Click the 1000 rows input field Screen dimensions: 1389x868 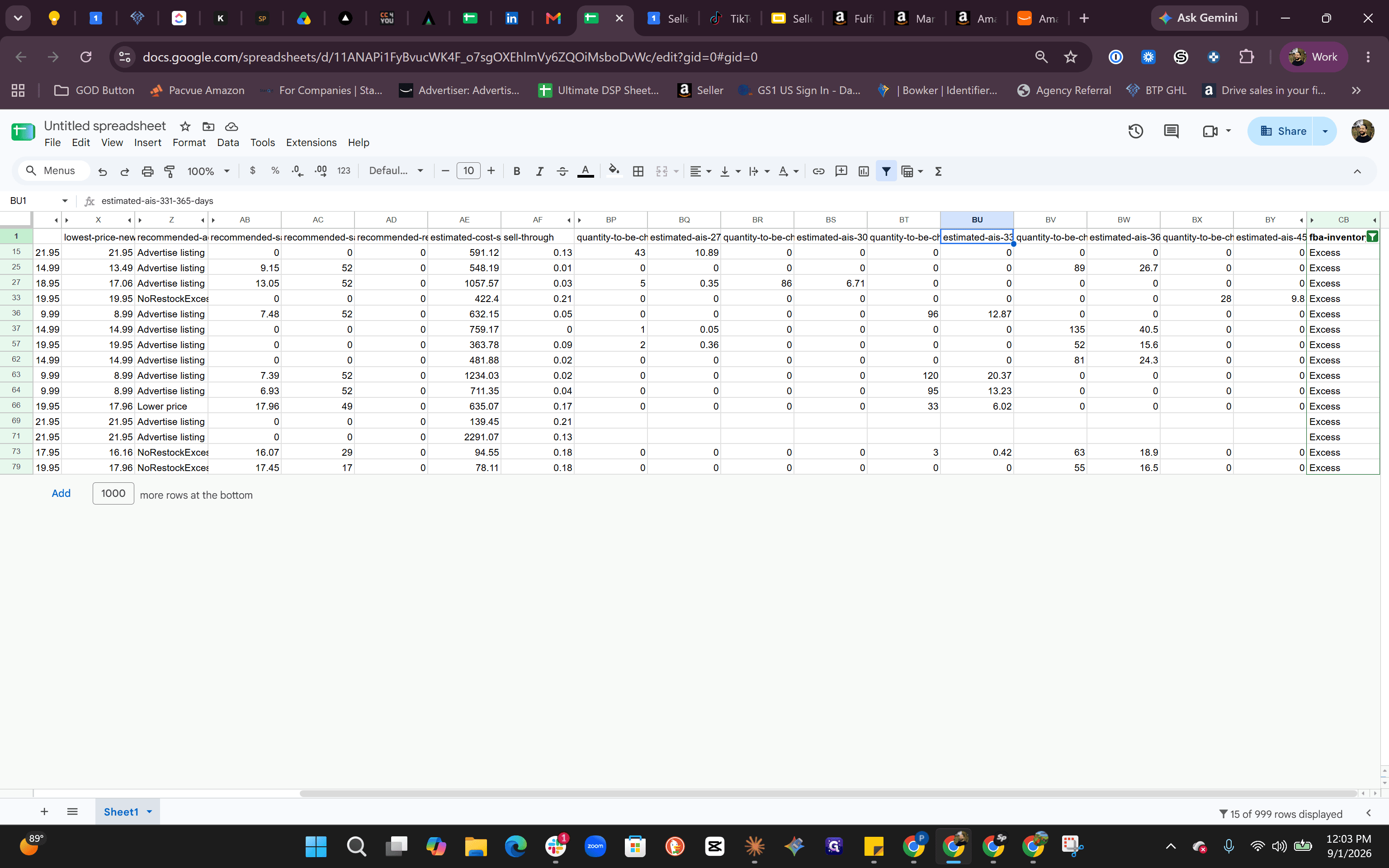[x=113, y=494]
